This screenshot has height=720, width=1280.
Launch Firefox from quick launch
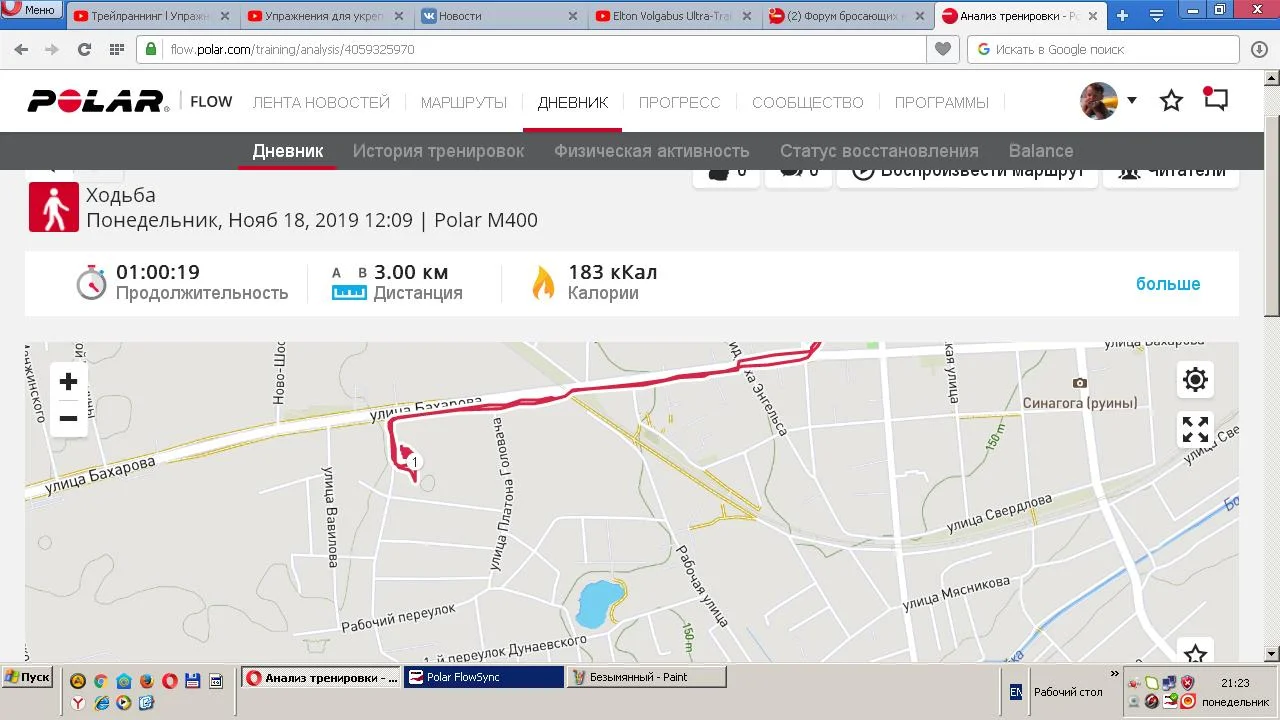tap(146, 681)
